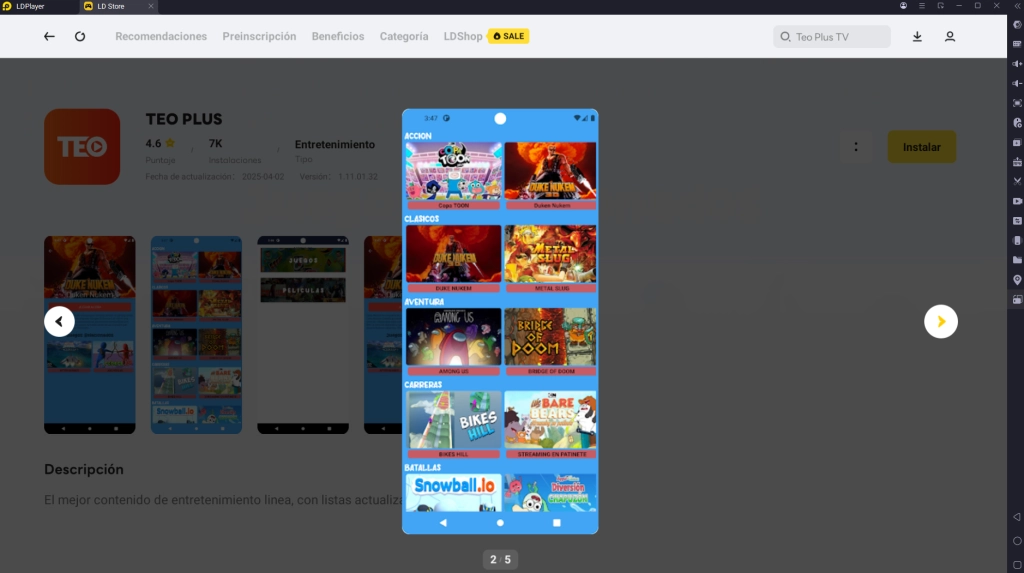Click the yellow SALE badge
This screenshot has height=573, width=1024.
pos(509,37)
